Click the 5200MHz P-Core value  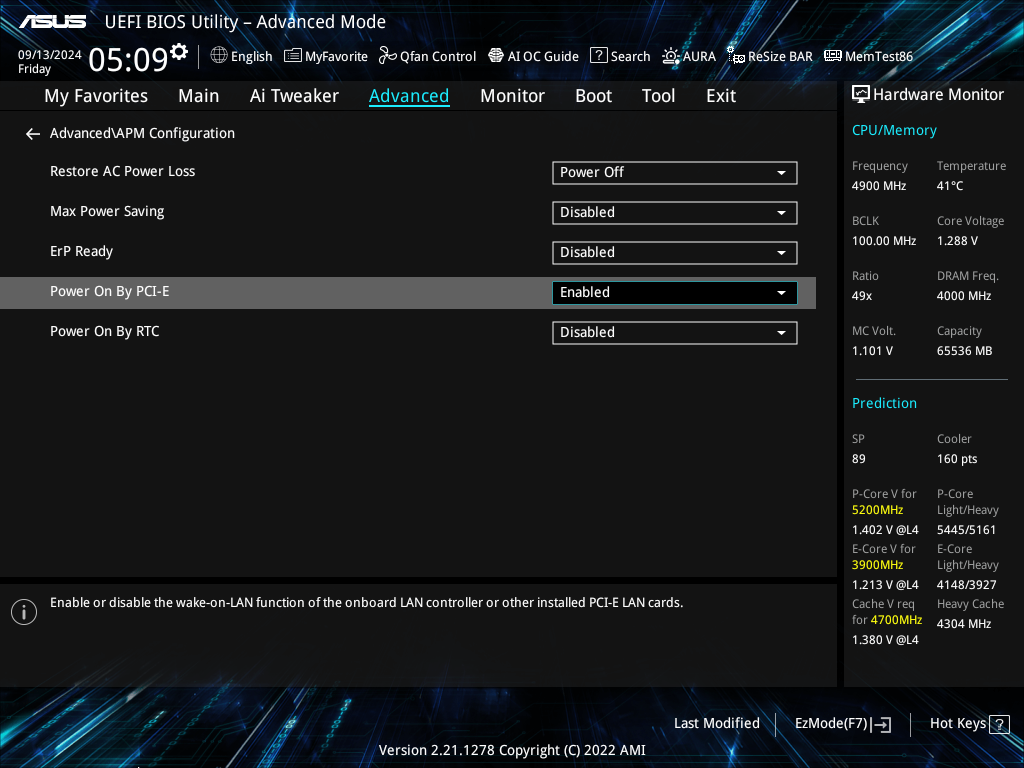[x=878, y=510]
